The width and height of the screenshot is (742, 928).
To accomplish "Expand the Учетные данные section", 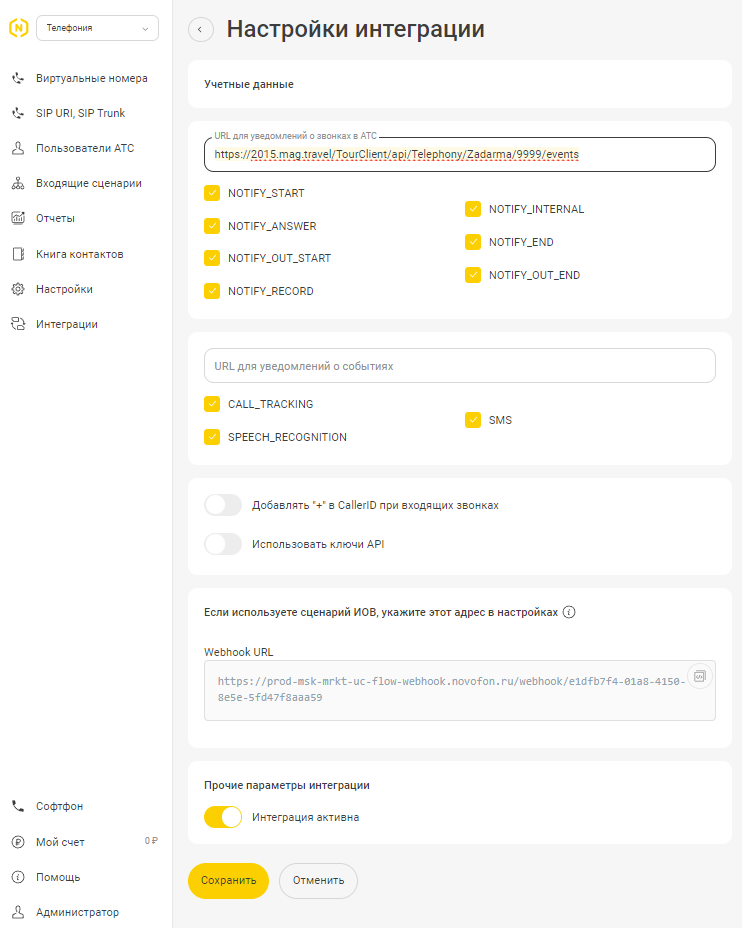I will tap(460, 84).
